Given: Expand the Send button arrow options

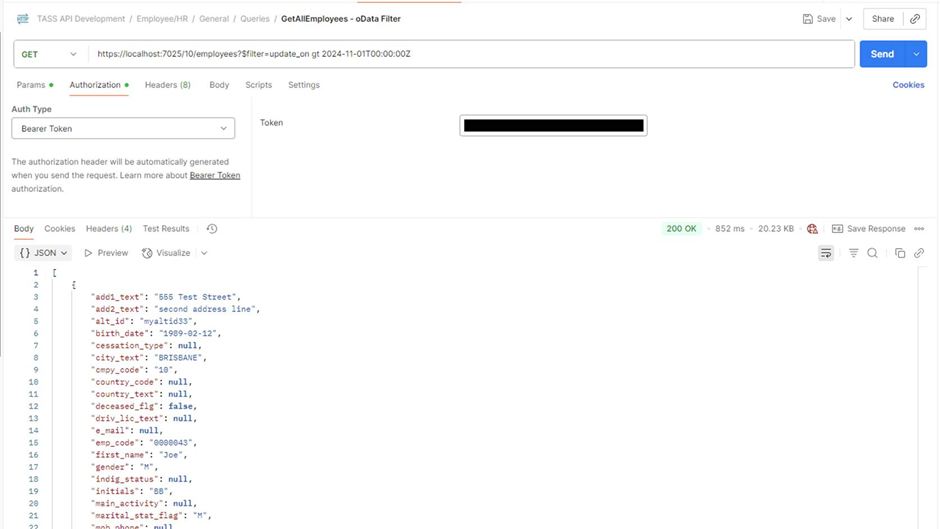Looking at the screenshot, I should pyautogui.click(x=916, y=54).
